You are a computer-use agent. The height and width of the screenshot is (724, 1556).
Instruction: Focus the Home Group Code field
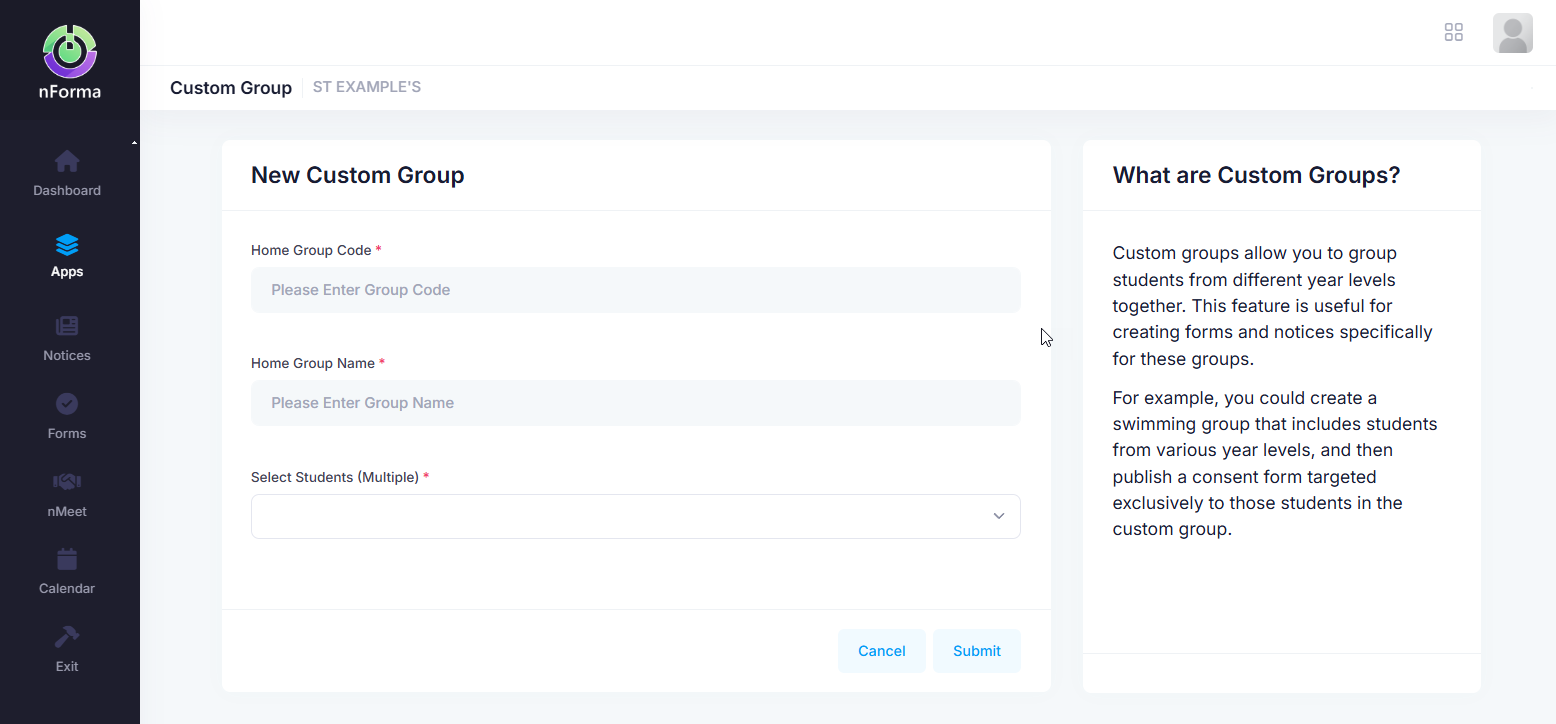635,290
